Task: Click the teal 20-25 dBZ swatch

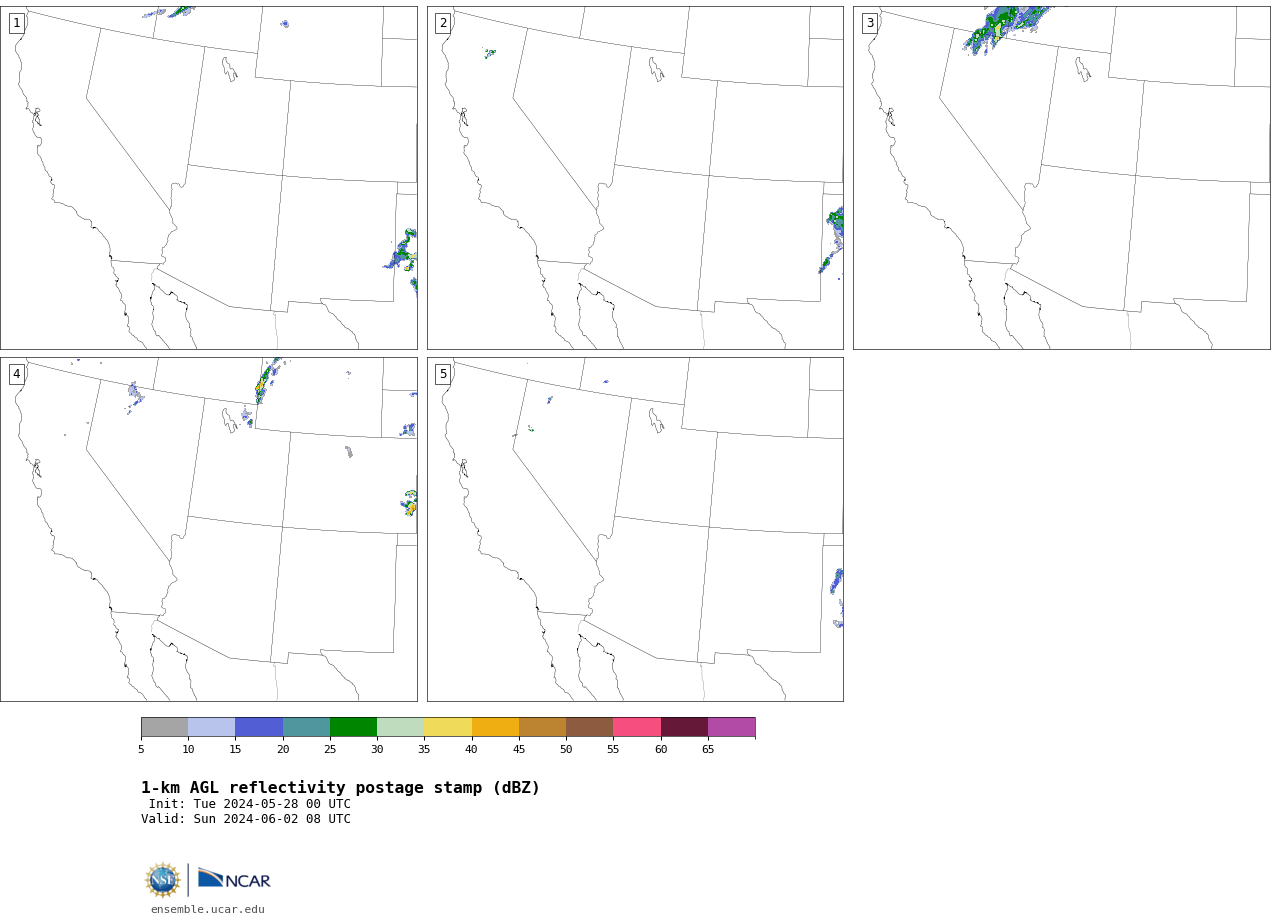Action: (x=306, y=727)
